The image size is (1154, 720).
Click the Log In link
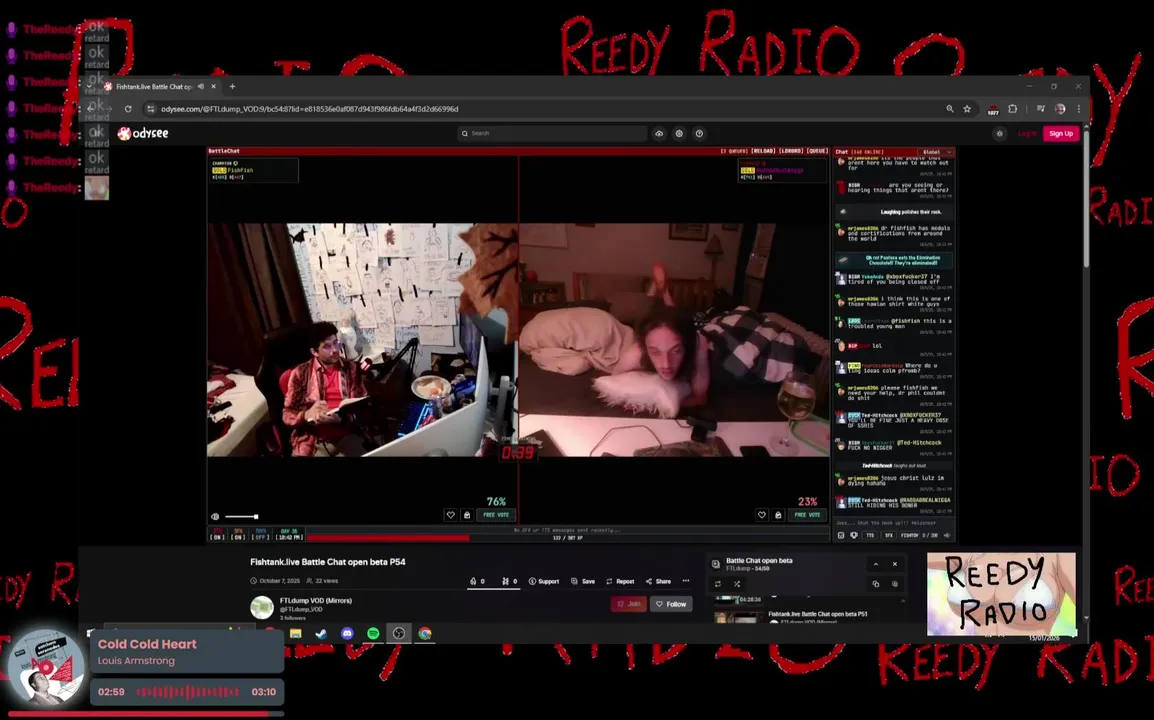1027,133
